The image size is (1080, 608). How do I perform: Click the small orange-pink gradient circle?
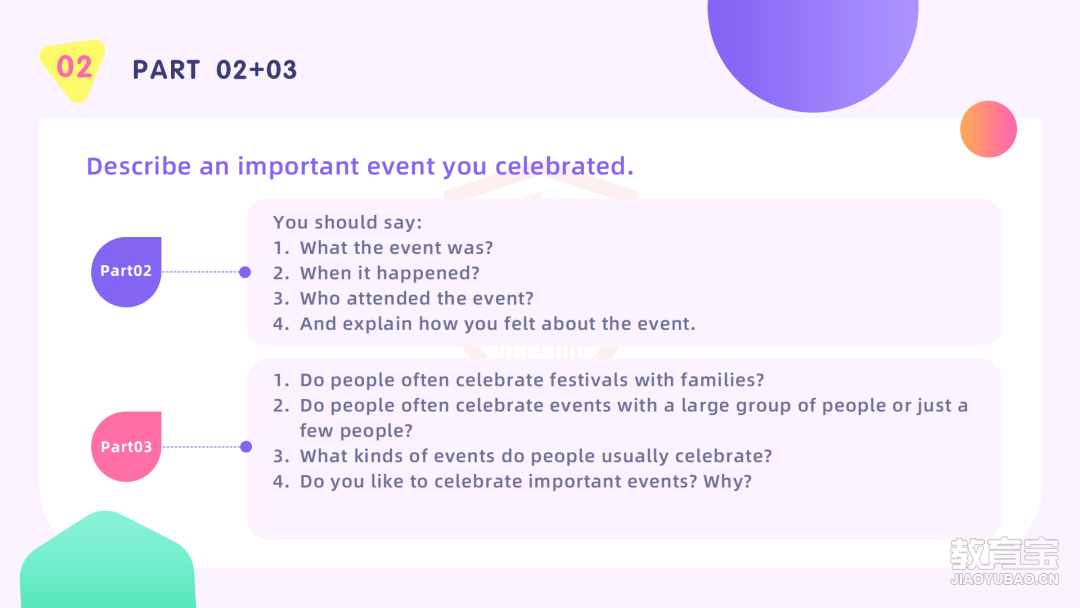[x=988, y=129]
